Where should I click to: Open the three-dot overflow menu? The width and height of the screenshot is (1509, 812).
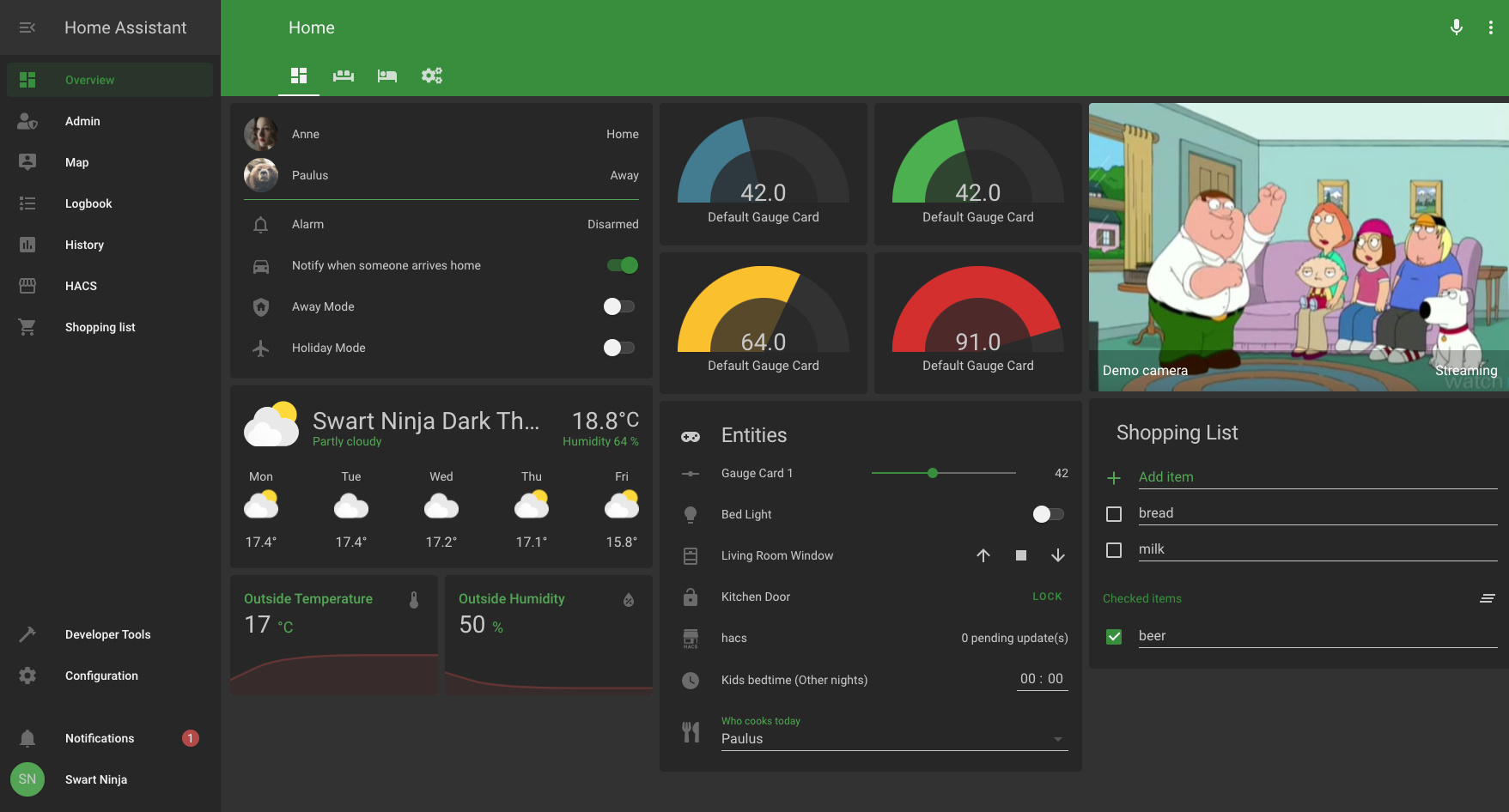tap(1490, 27)
